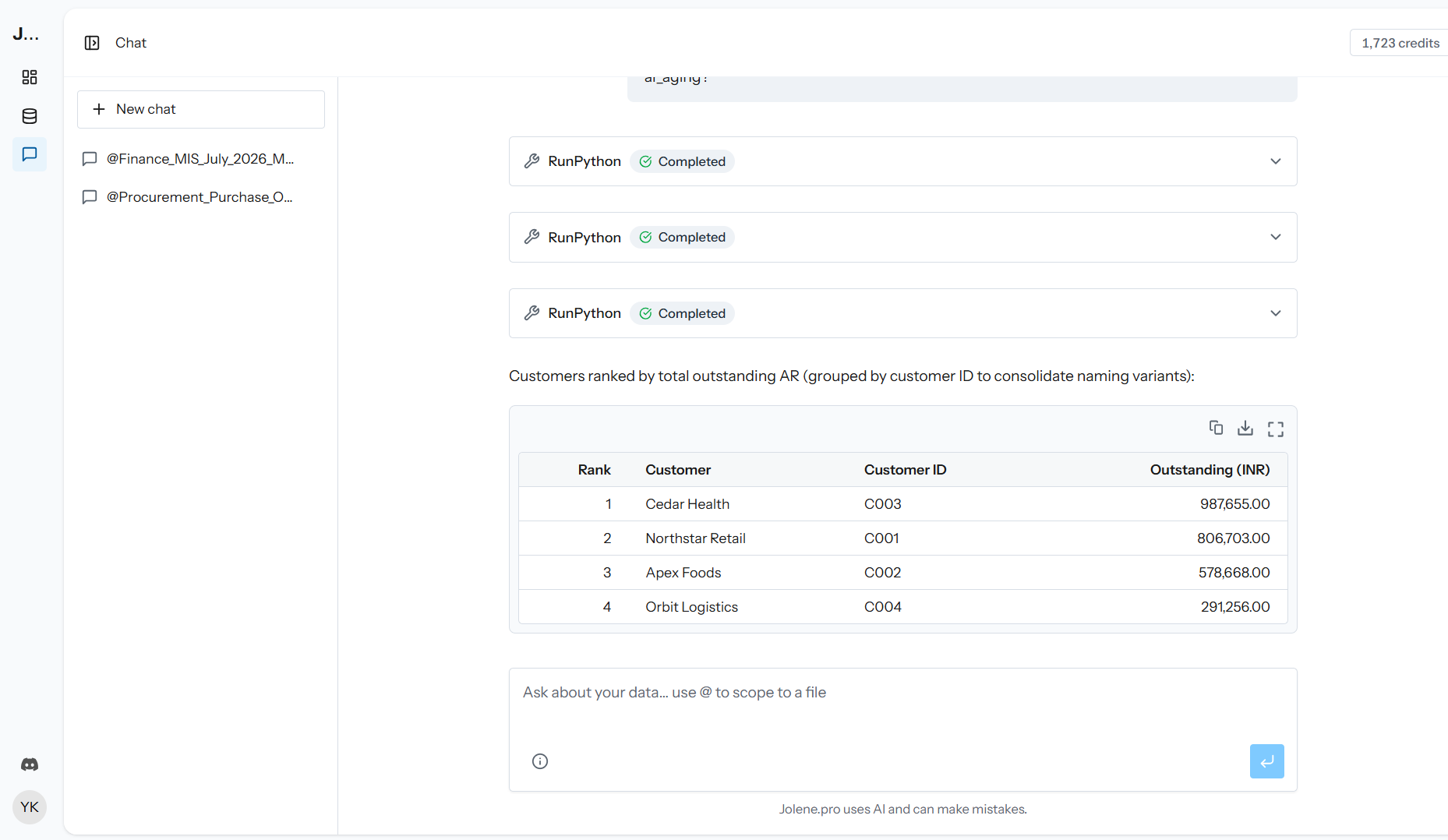Select the 291,256.00 amount cell
1448x840 pixels.
(x=1234, y=607)
